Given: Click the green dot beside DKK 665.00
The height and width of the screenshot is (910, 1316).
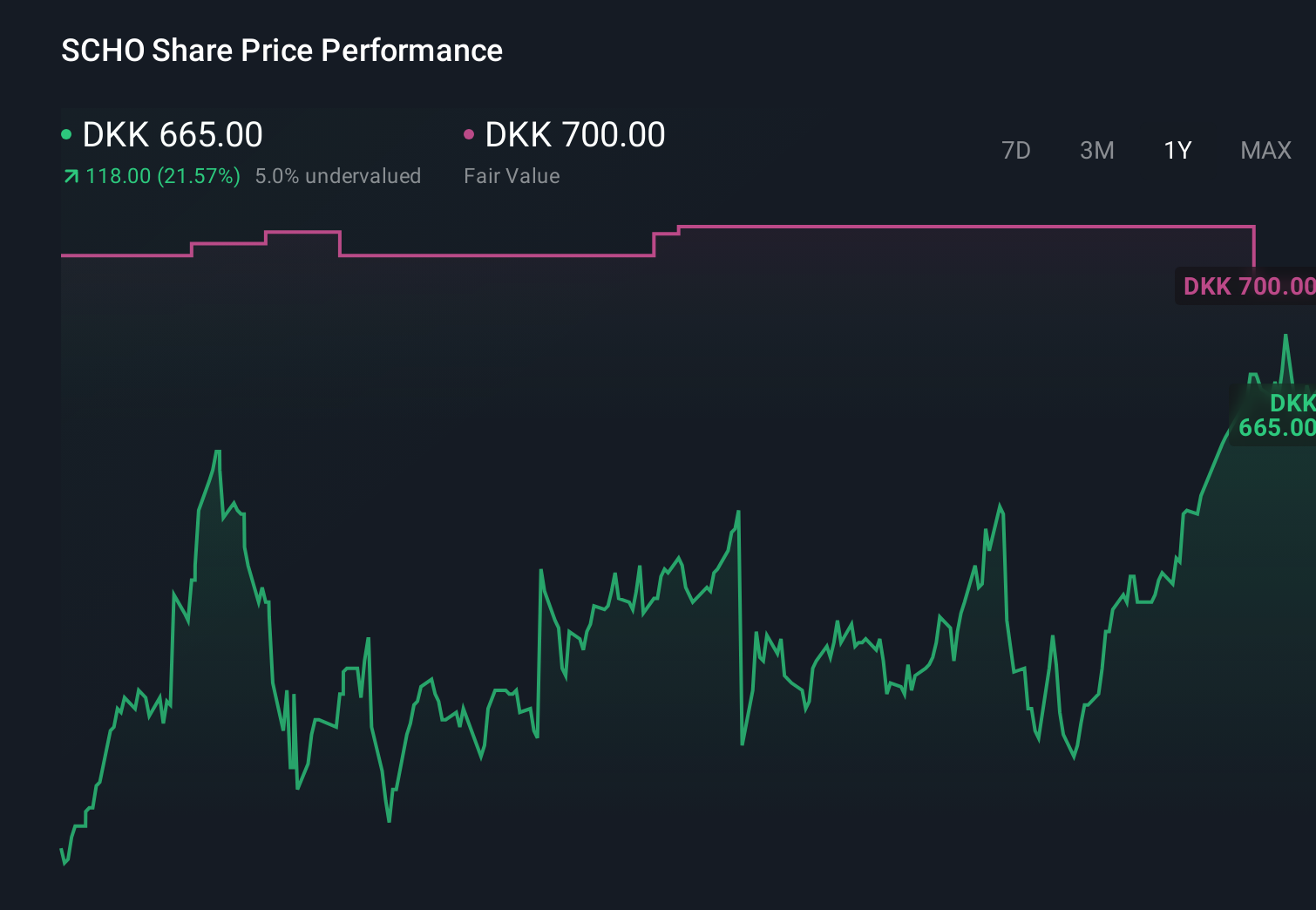Looking at the screenshot, I should (x=66, y=134).
